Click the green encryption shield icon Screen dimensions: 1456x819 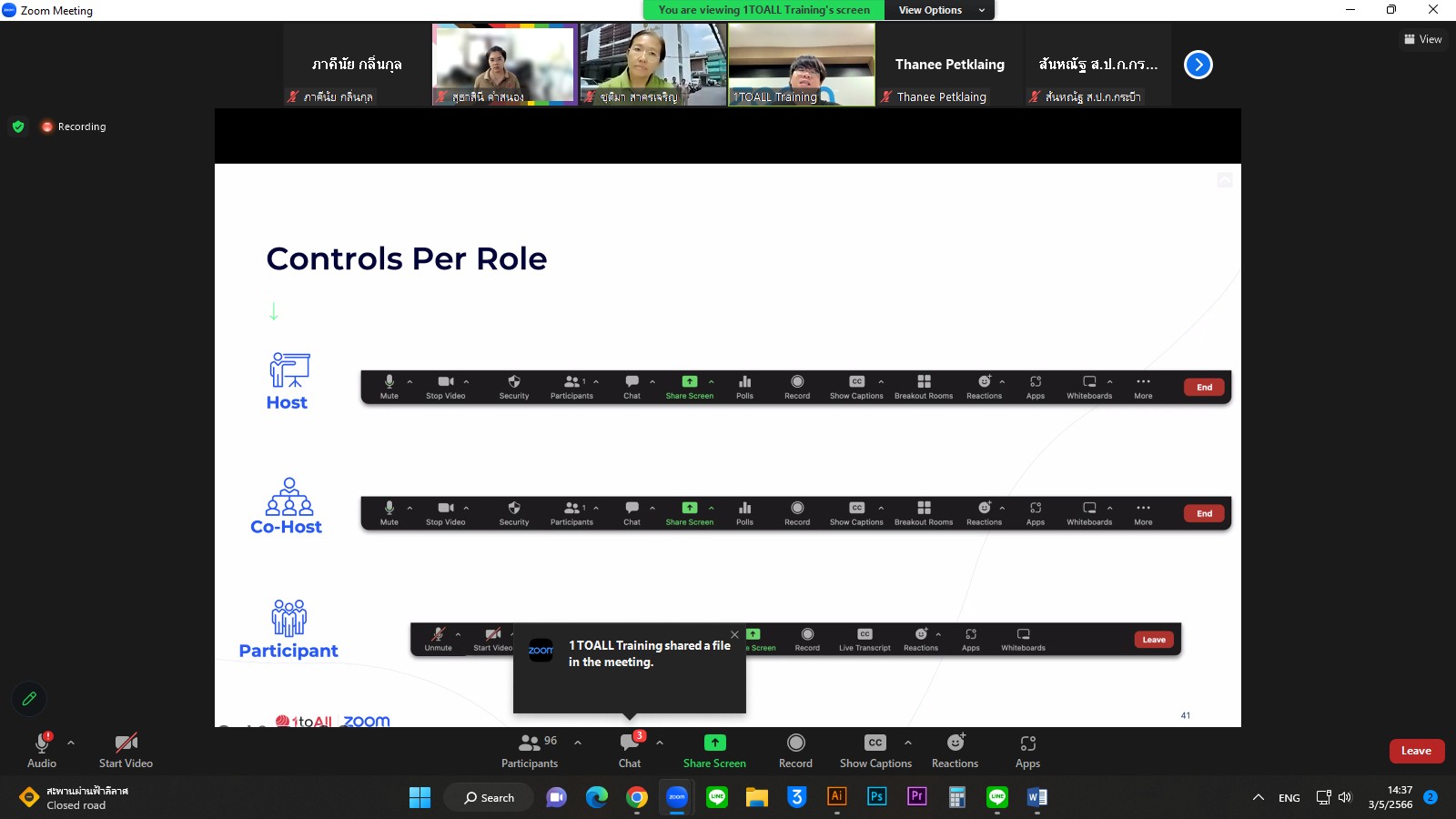pyautogui.click(x=18, y=126)
